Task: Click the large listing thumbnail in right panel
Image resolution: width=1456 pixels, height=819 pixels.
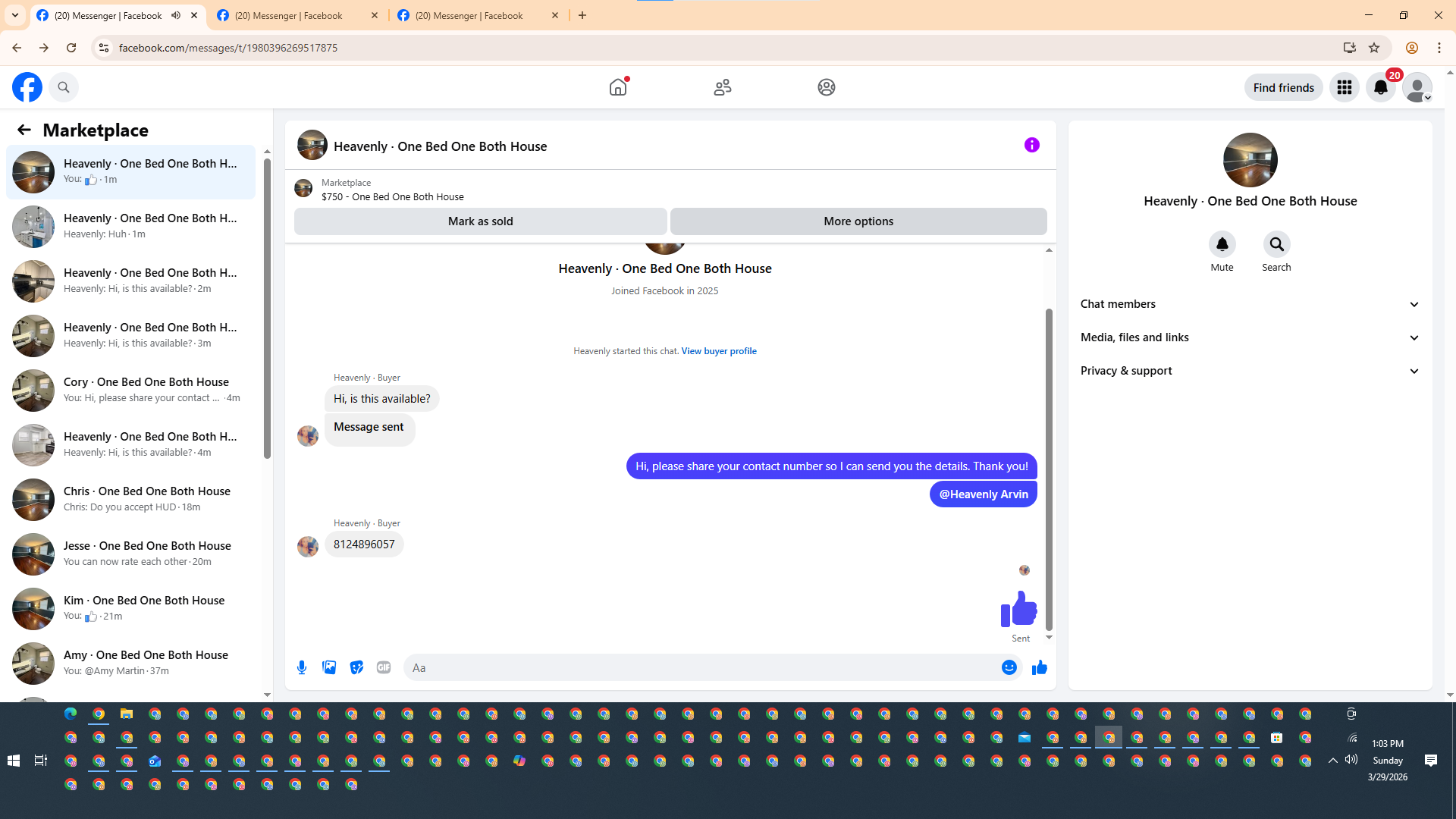Action: 1250,160
